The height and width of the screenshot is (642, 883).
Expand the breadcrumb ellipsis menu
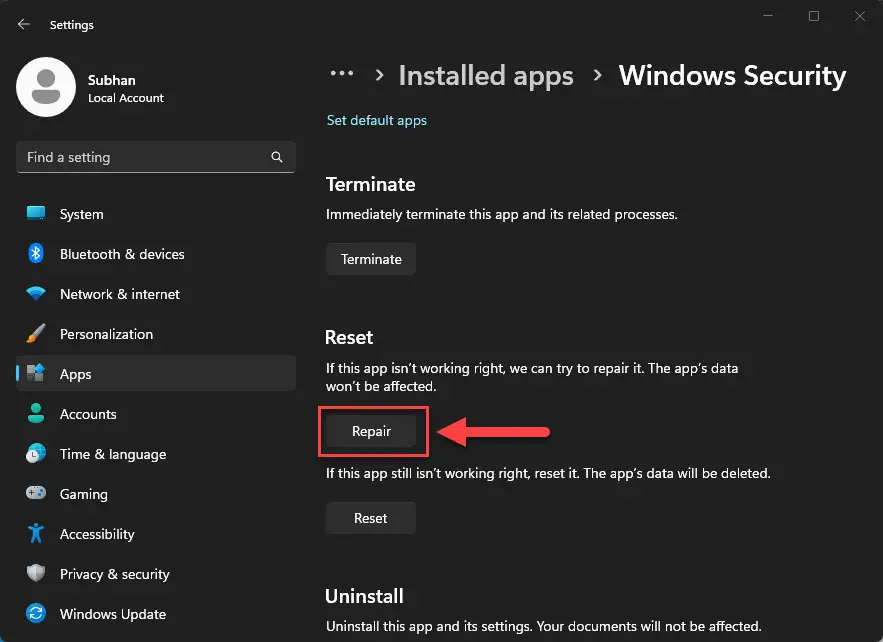coord(342,73)
